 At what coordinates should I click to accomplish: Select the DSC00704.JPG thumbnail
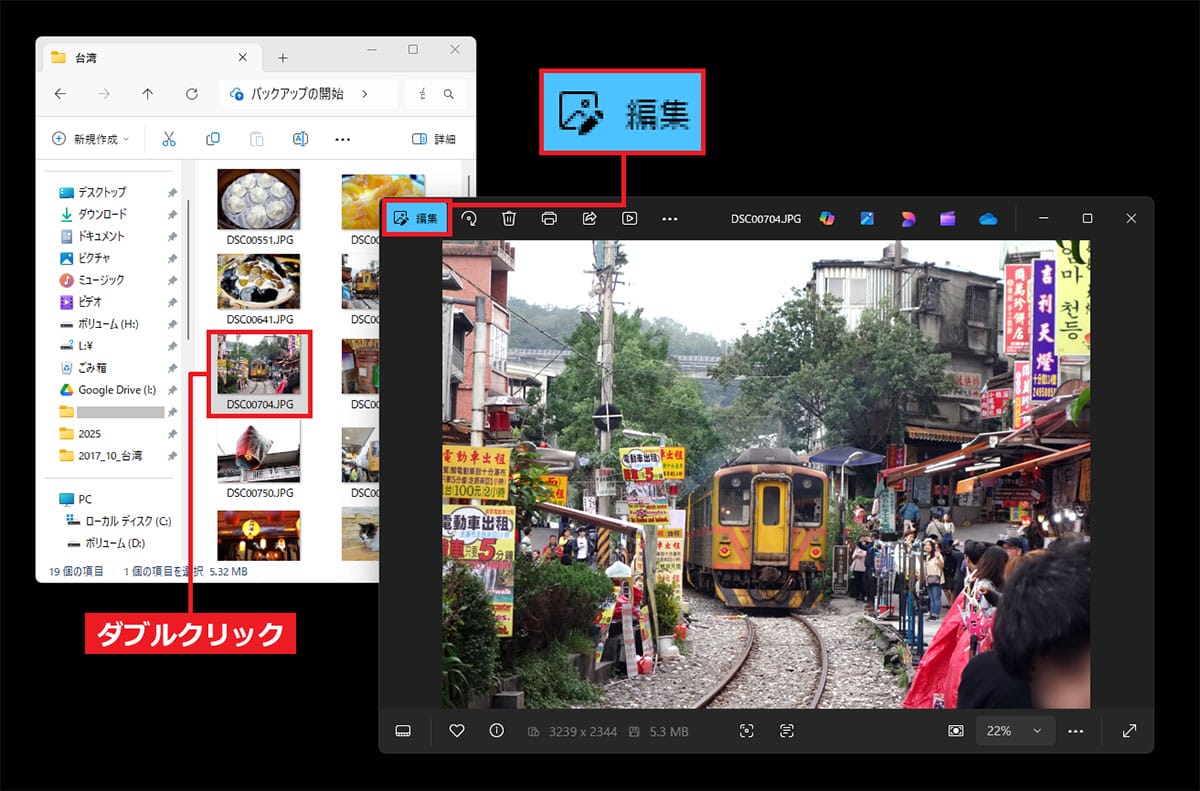pos(259,374)
